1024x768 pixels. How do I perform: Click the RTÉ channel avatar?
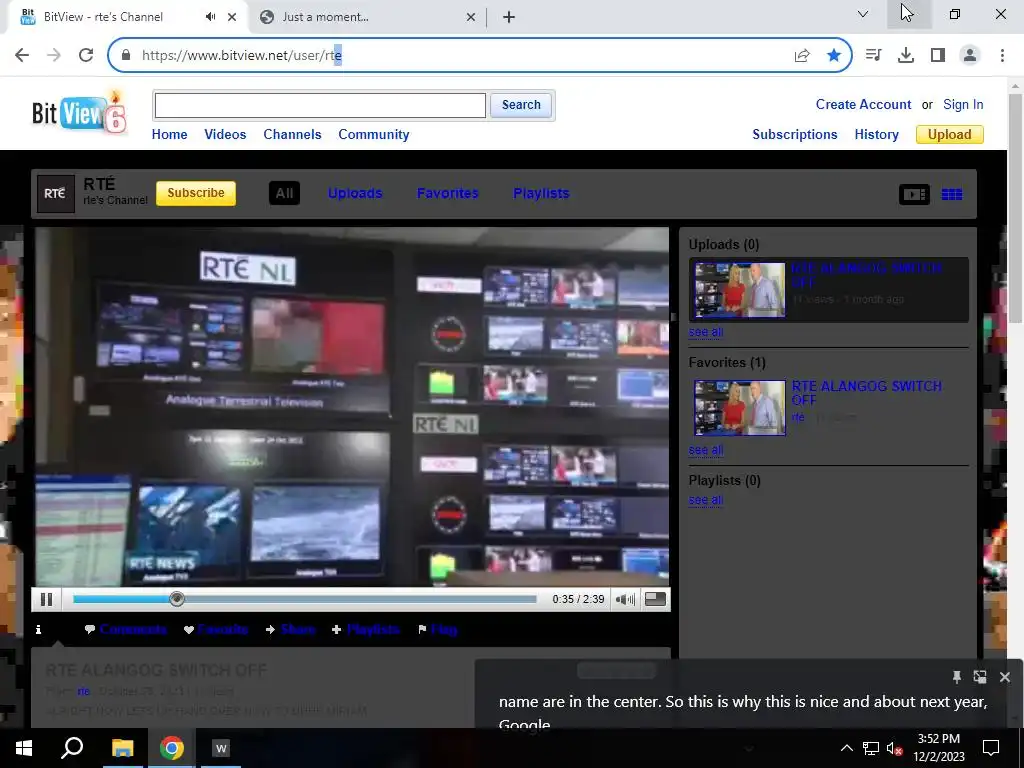coord(56,193)
